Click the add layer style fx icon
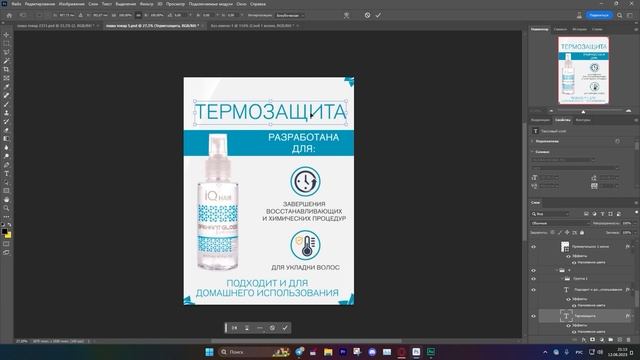The image size is (640, 360). [584, 340]
